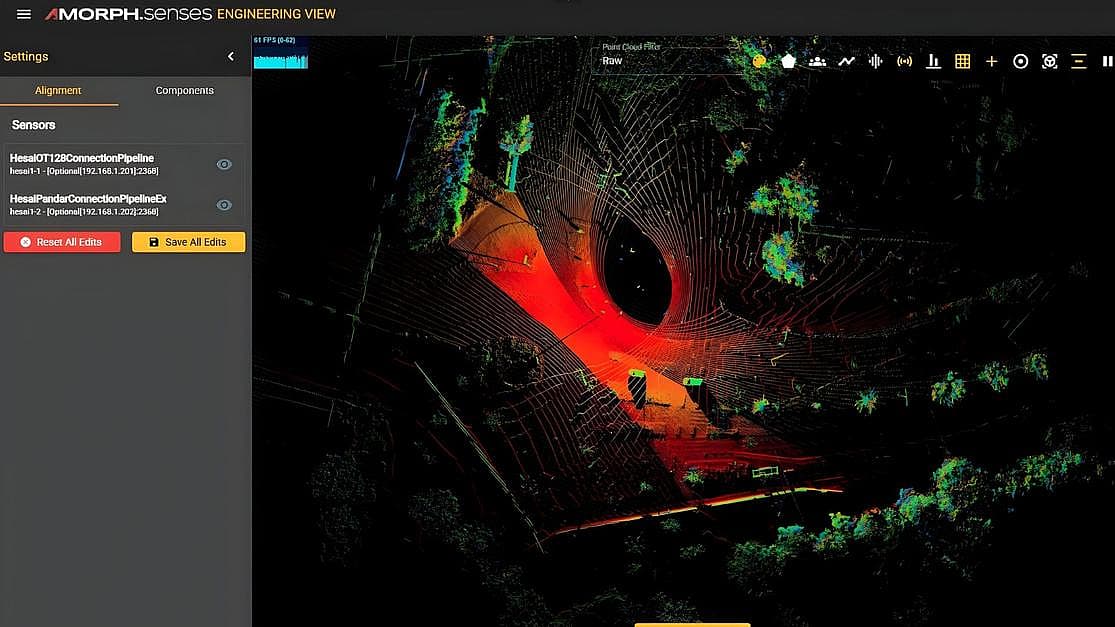Viewport: 1115px width, 627px height.
Task: Pause the point cloud stream
Action: point(1107,61)
